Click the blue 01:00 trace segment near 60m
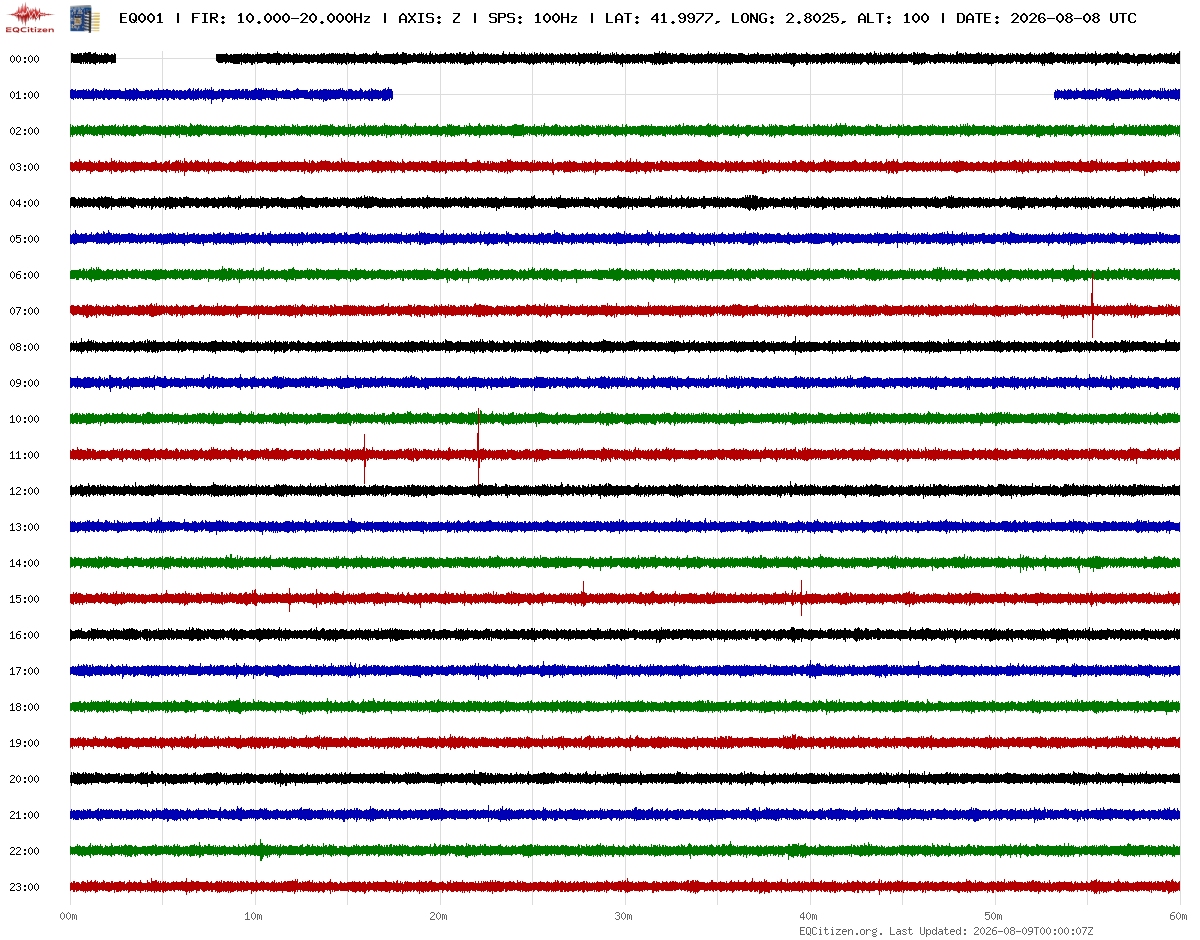Image resolution: width=1200 pixels, height=940 pixels. point(1117,95)
